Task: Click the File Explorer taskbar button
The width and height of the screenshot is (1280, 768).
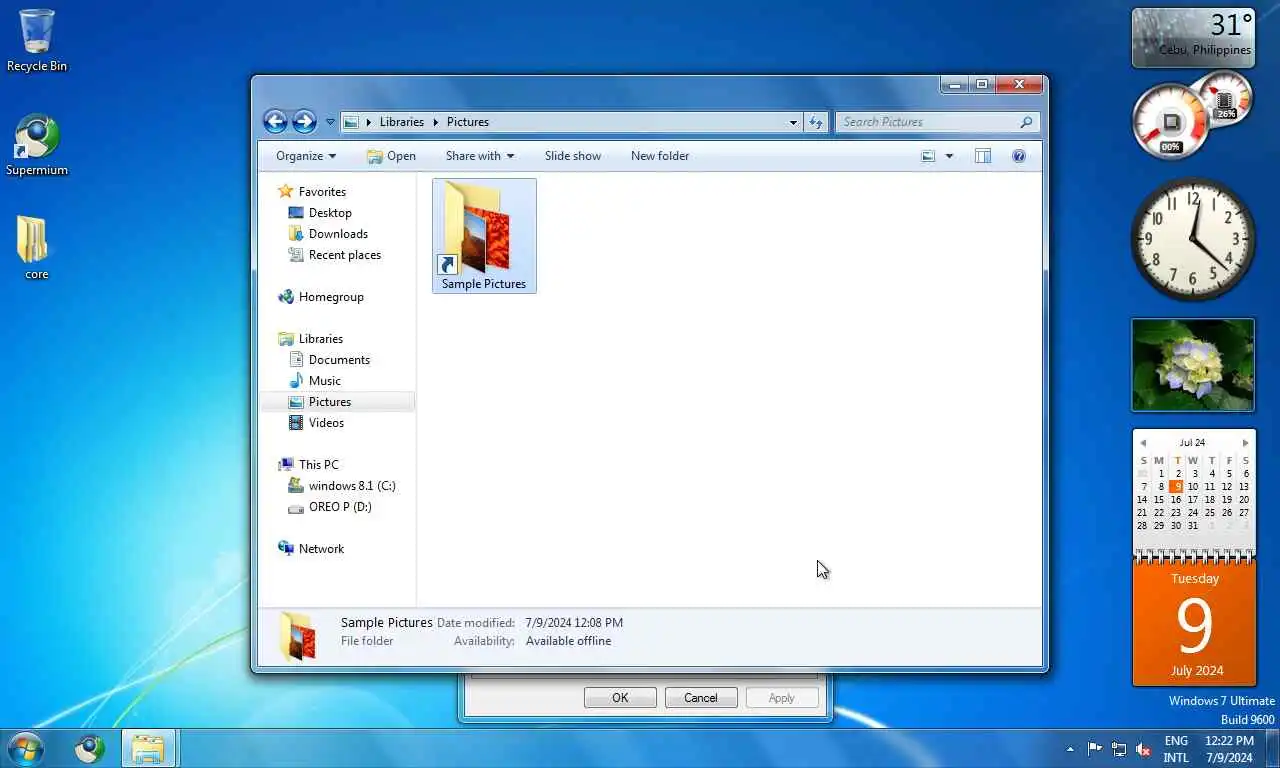Action: click(x=149, y=749)
